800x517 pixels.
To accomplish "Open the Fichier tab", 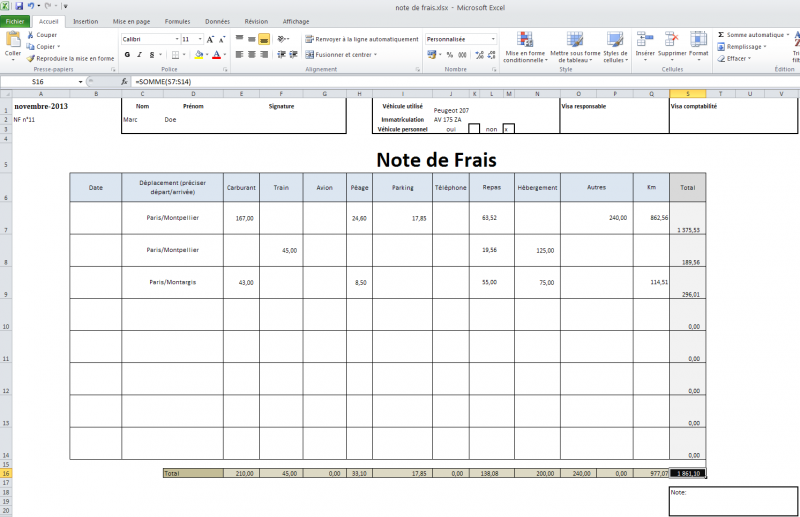I will [x=15, y=21].
